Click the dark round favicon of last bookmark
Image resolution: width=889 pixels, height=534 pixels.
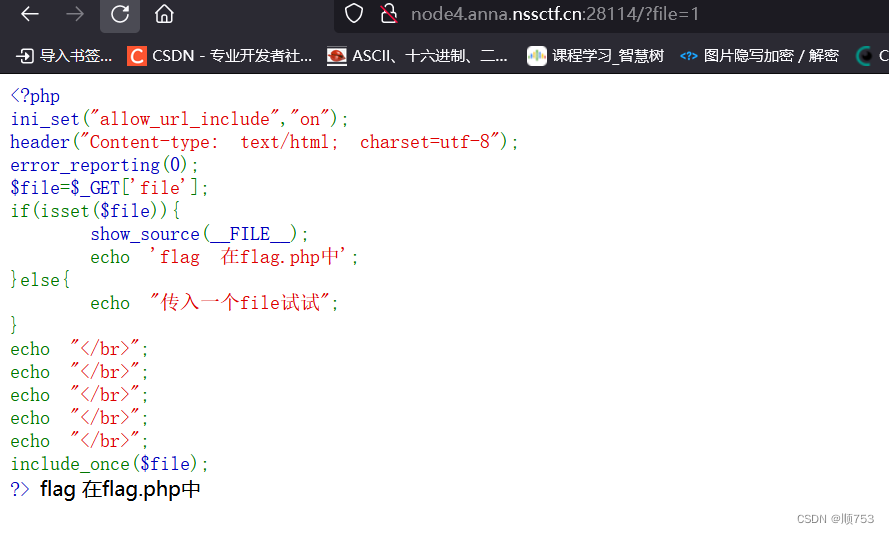tap(865, 56)
